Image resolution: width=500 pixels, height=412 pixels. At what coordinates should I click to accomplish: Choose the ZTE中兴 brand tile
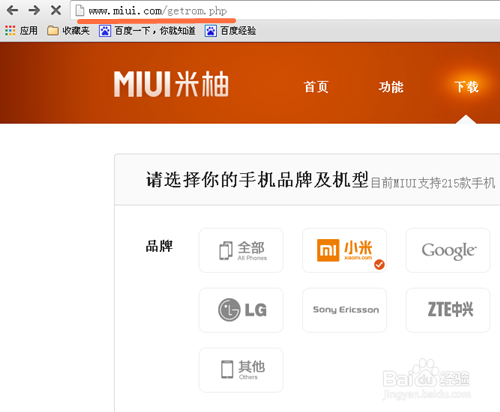tap(448, 310)
